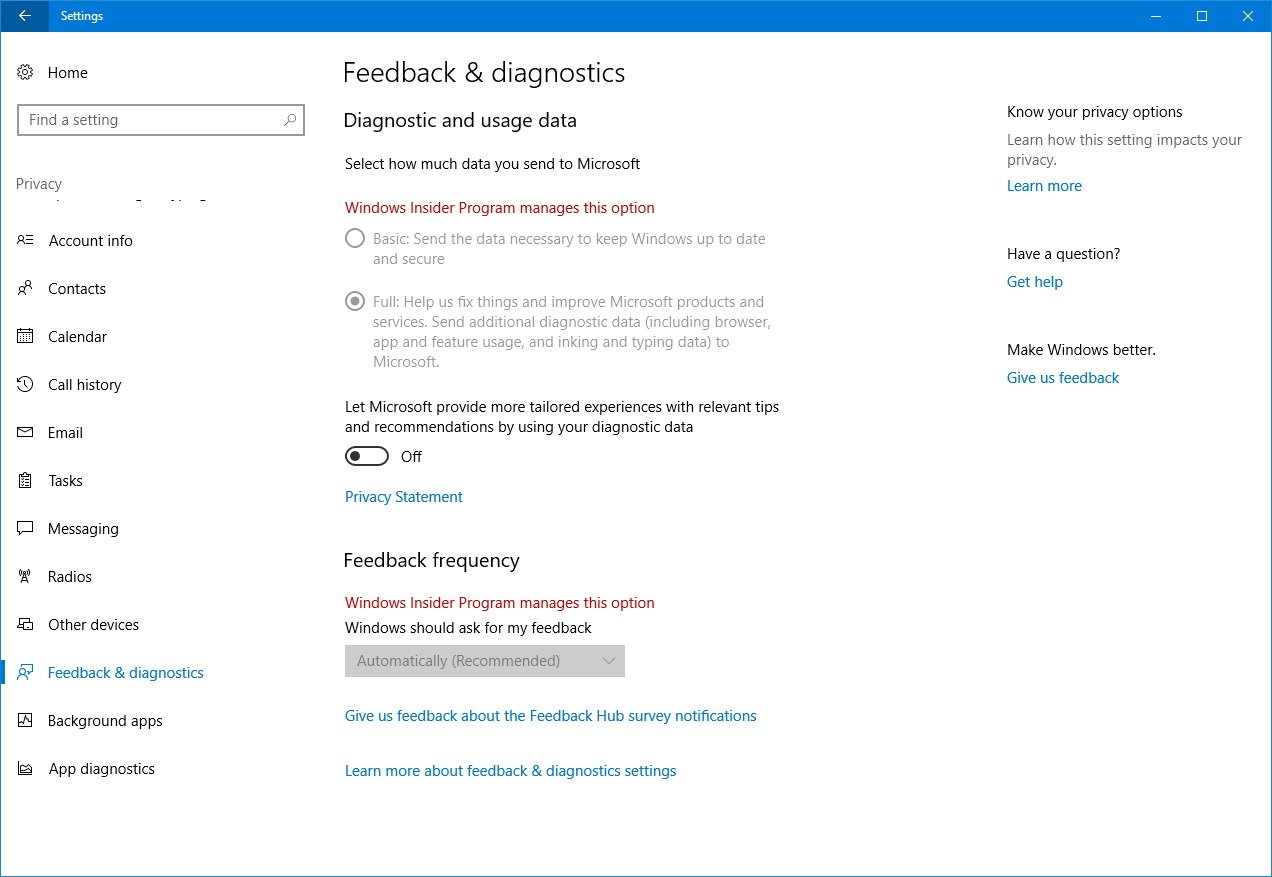Open Call history privacy settings
The height and width of the screenshot is (877, 1272).
click(x=85, y=385)
